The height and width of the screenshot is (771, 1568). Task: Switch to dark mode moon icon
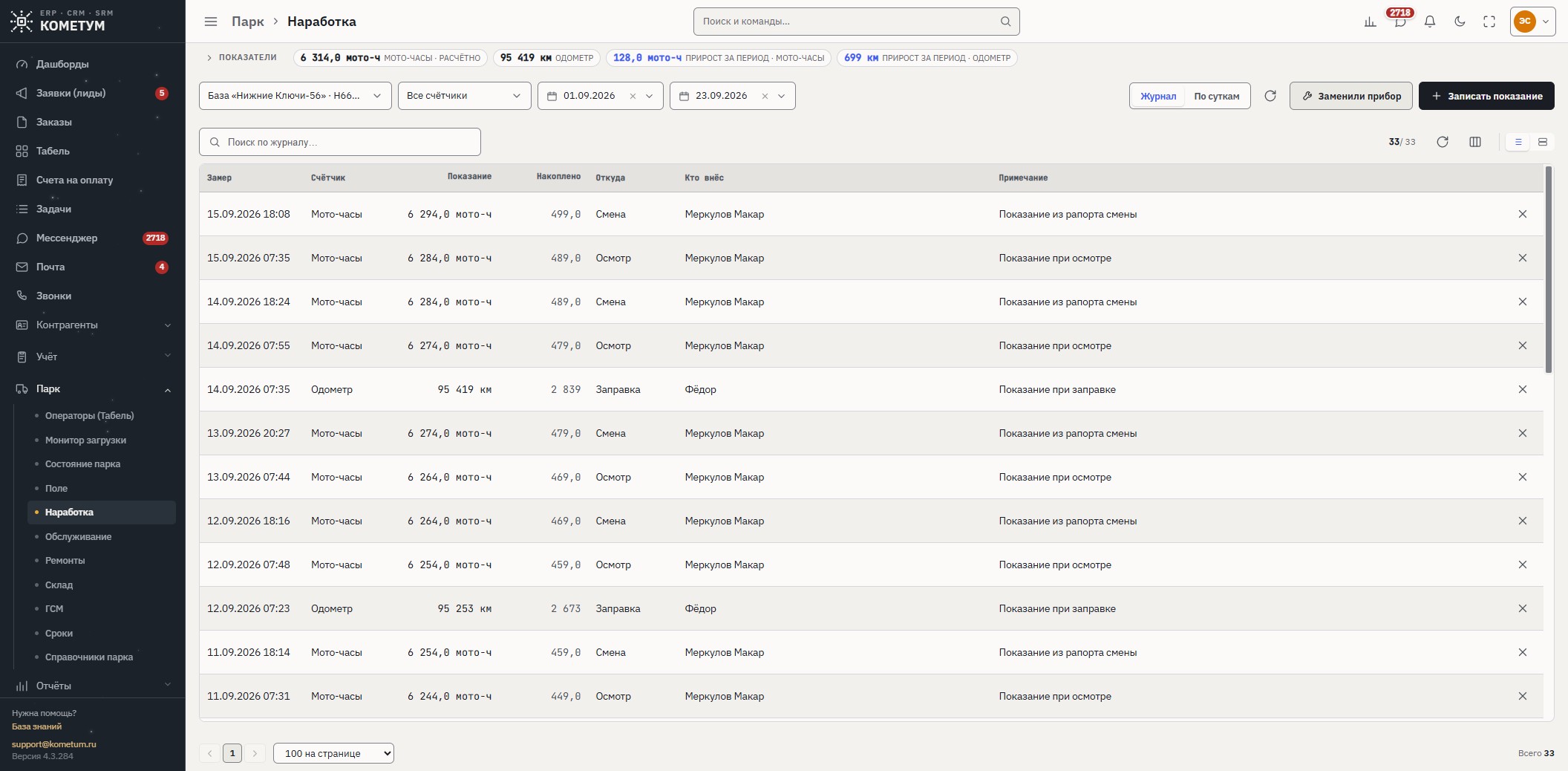click(x=1460, y=22)
